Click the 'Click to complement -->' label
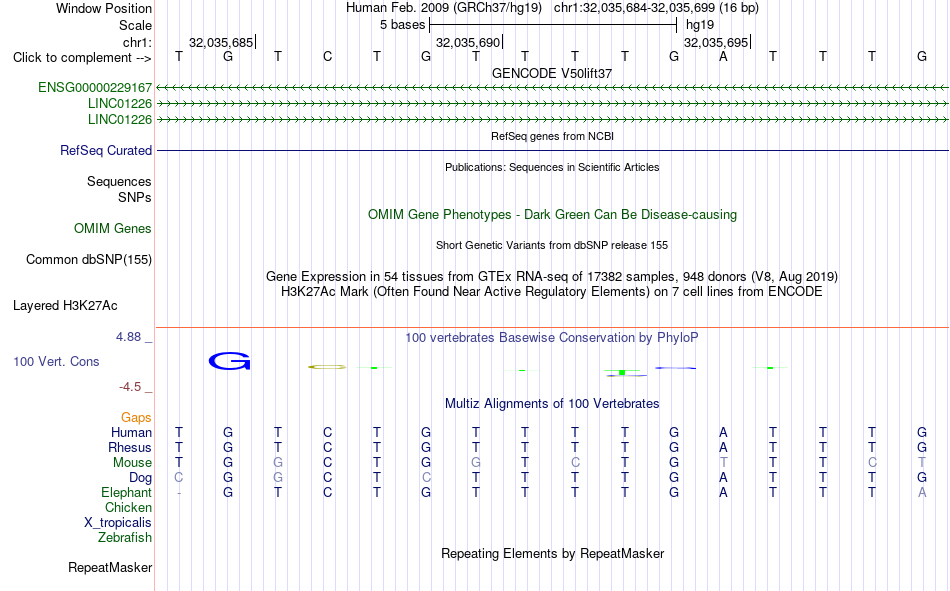950x591 pixels. pos(82,58)
